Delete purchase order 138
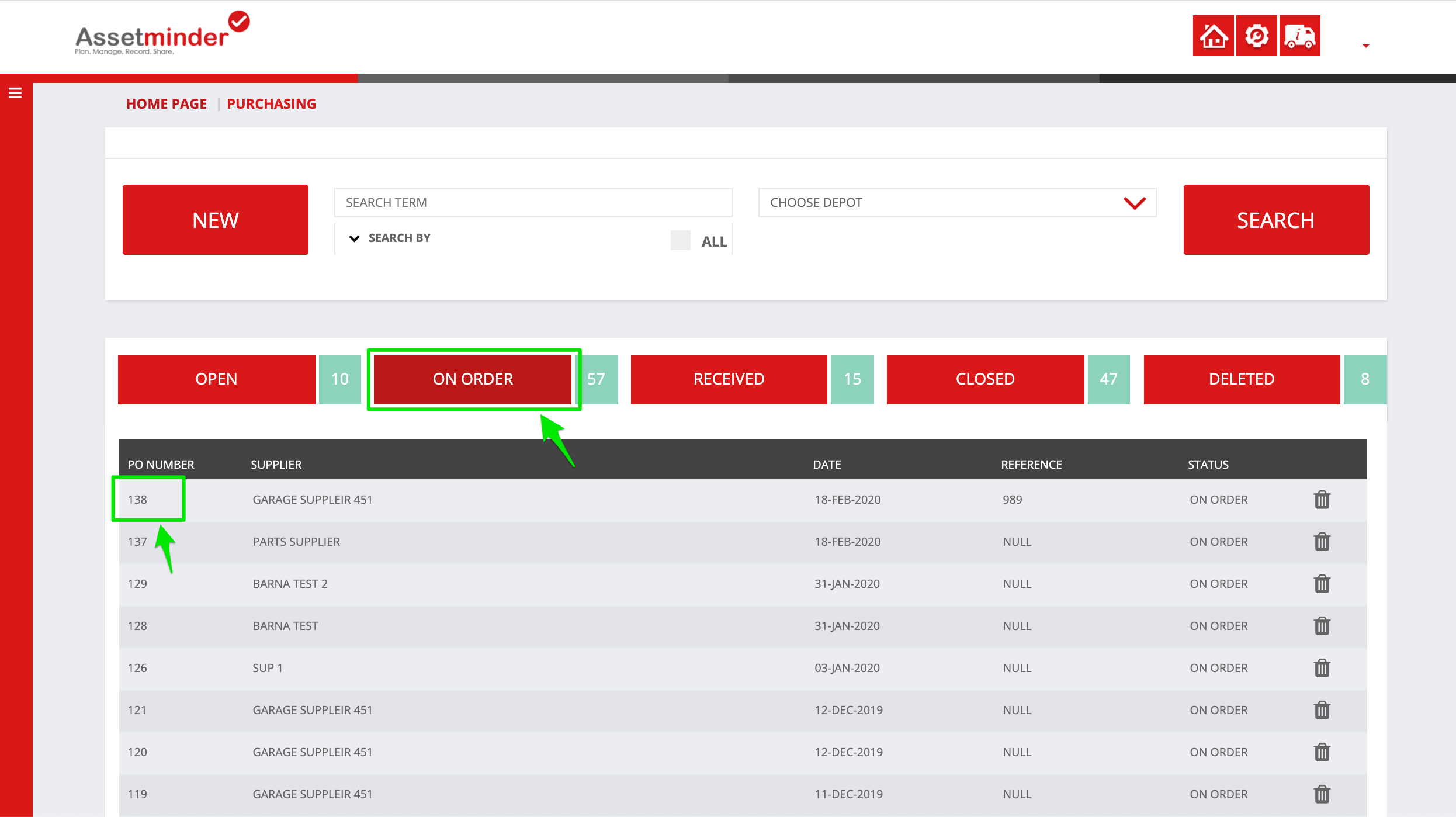 coord(1322,500)
